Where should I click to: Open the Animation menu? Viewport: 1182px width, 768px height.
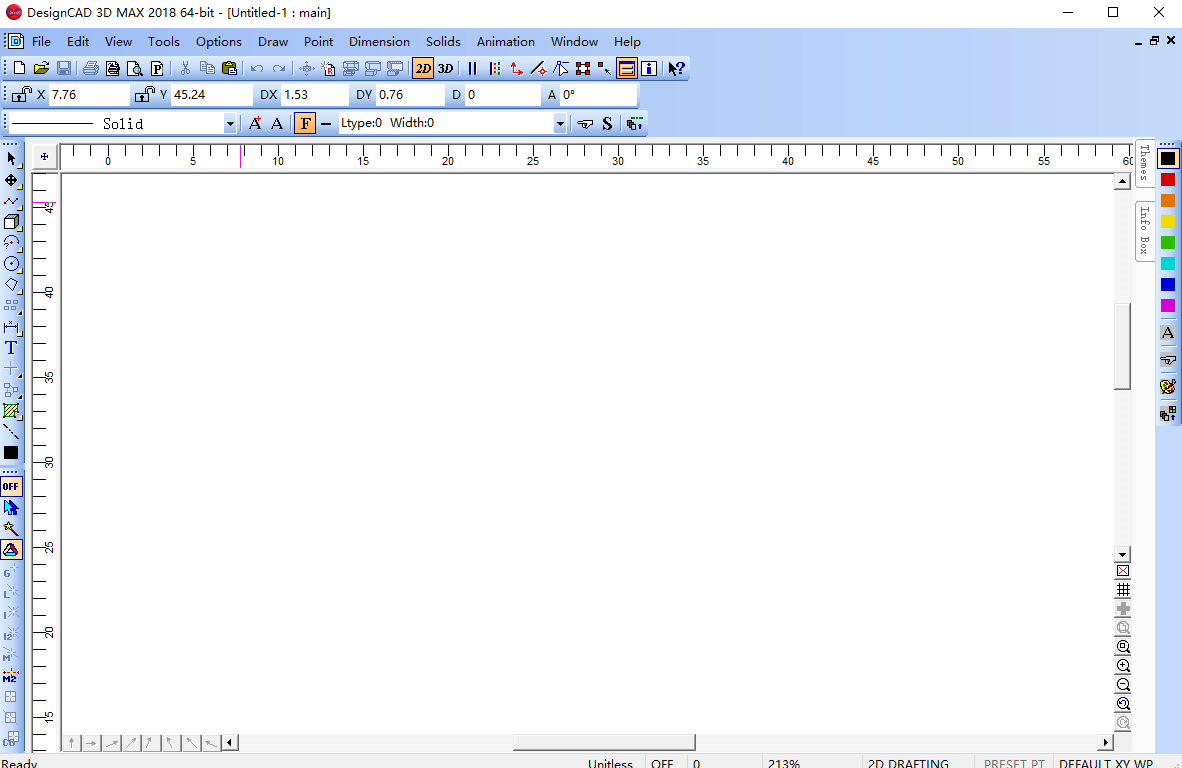506,41
